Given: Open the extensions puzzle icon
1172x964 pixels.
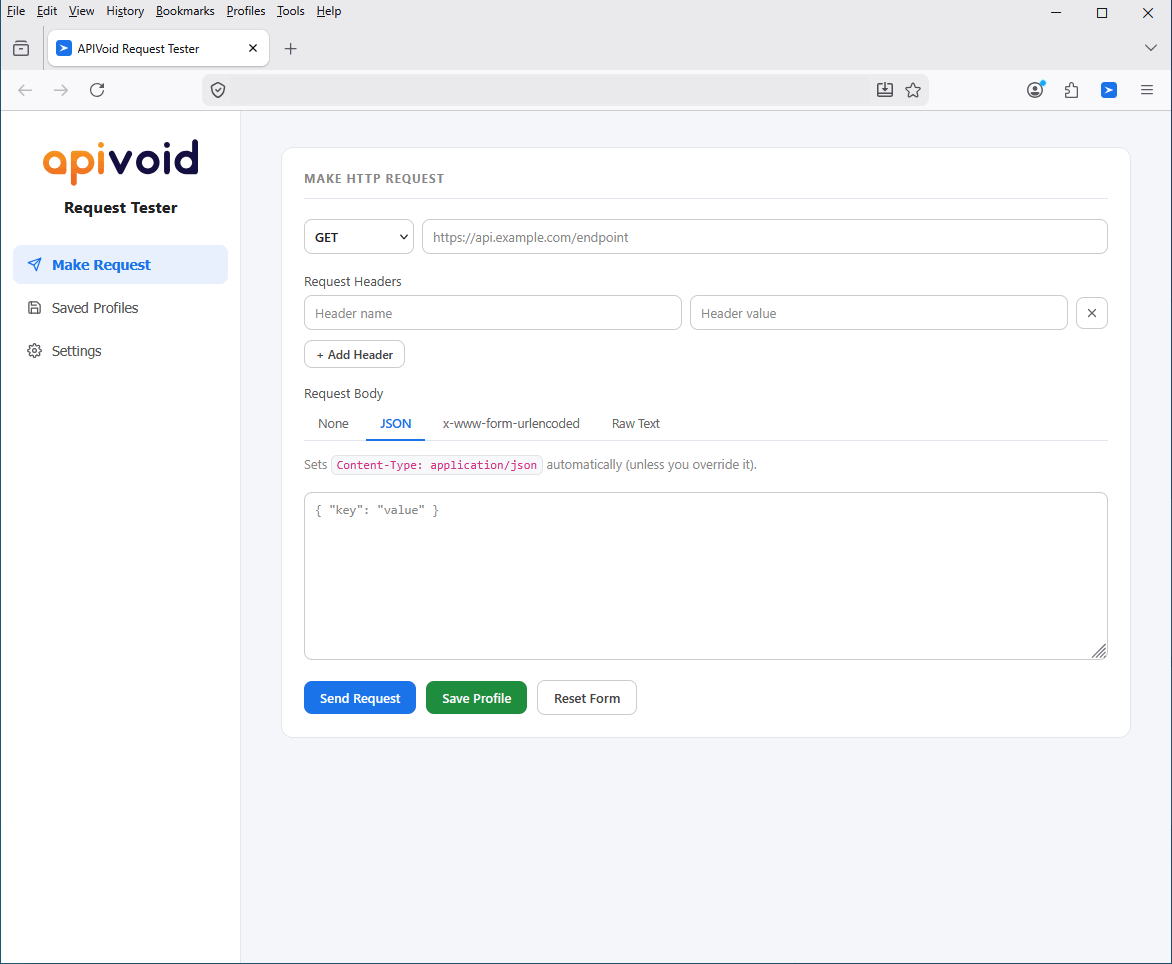Looking at the screenshot, I should tap(1072, 90).
